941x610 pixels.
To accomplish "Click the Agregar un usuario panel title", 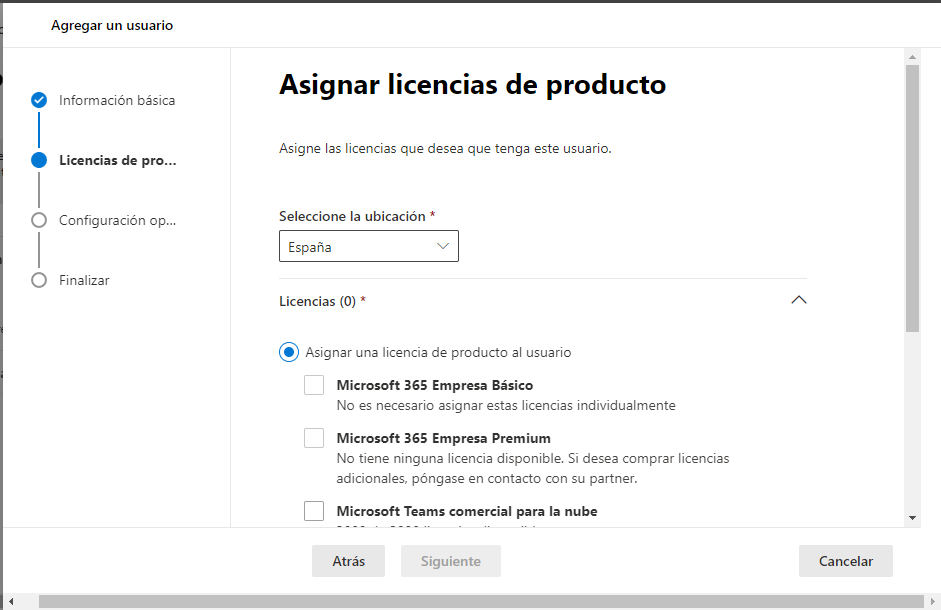I will click(112, 25).
